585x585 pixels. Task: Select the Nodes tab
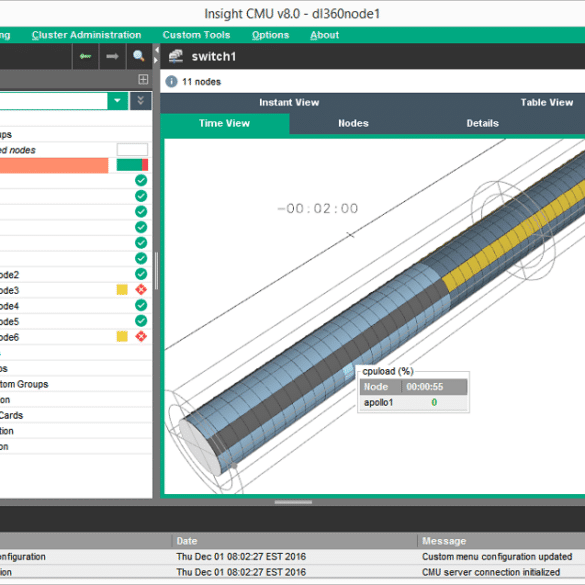tap(353, 123)
